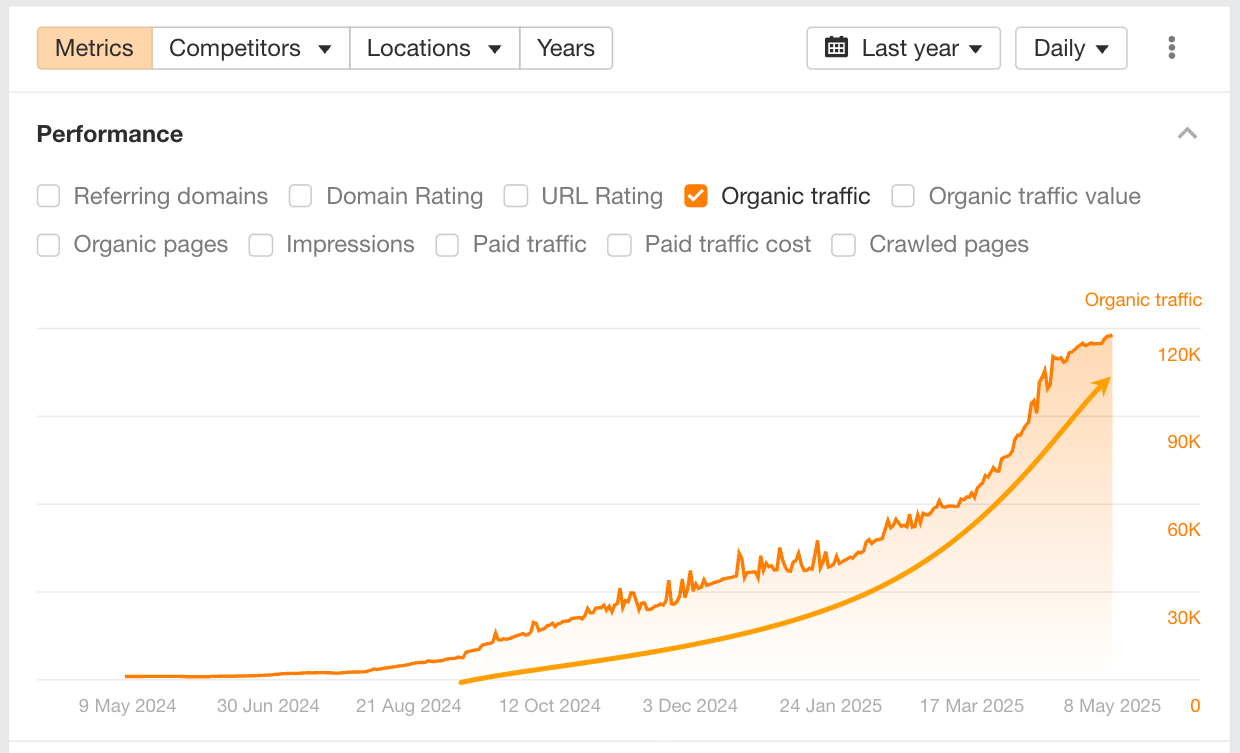Enable the Organic traffic value checkbox
The width and height of the screenshot is (1240, 753).
pos(903,196)
